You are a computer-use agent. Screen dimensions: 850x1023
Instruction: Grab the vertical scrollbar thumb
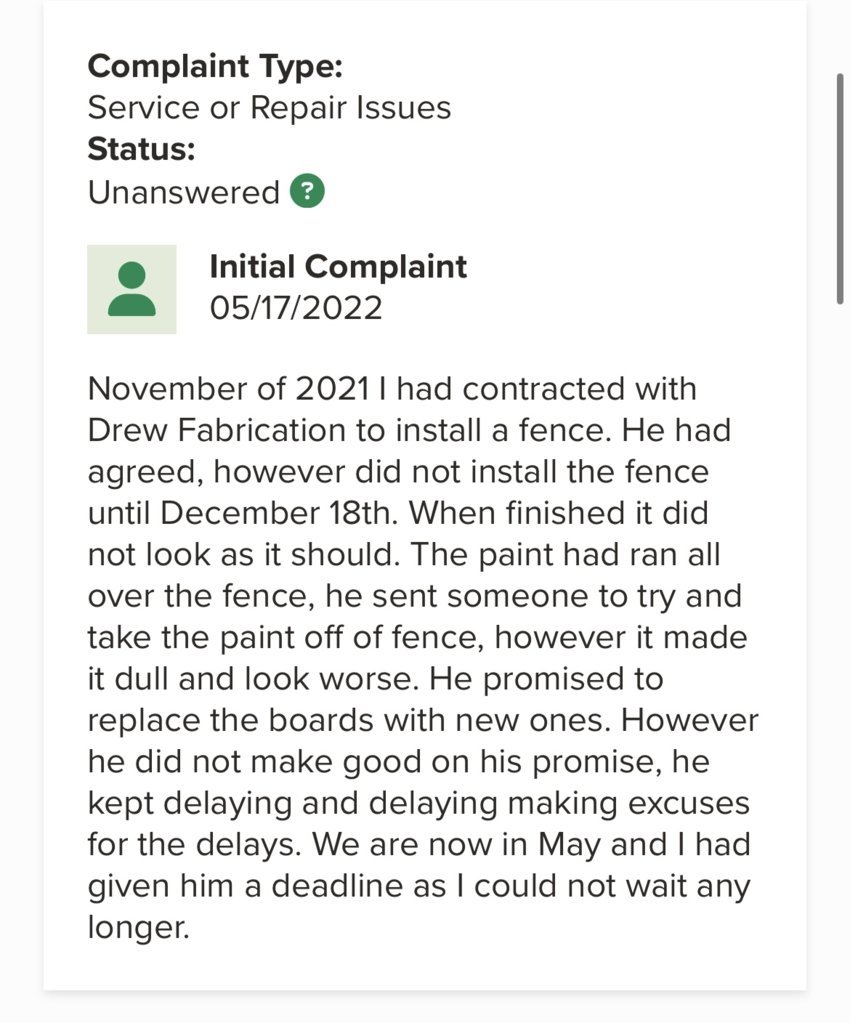coord(840,189)
